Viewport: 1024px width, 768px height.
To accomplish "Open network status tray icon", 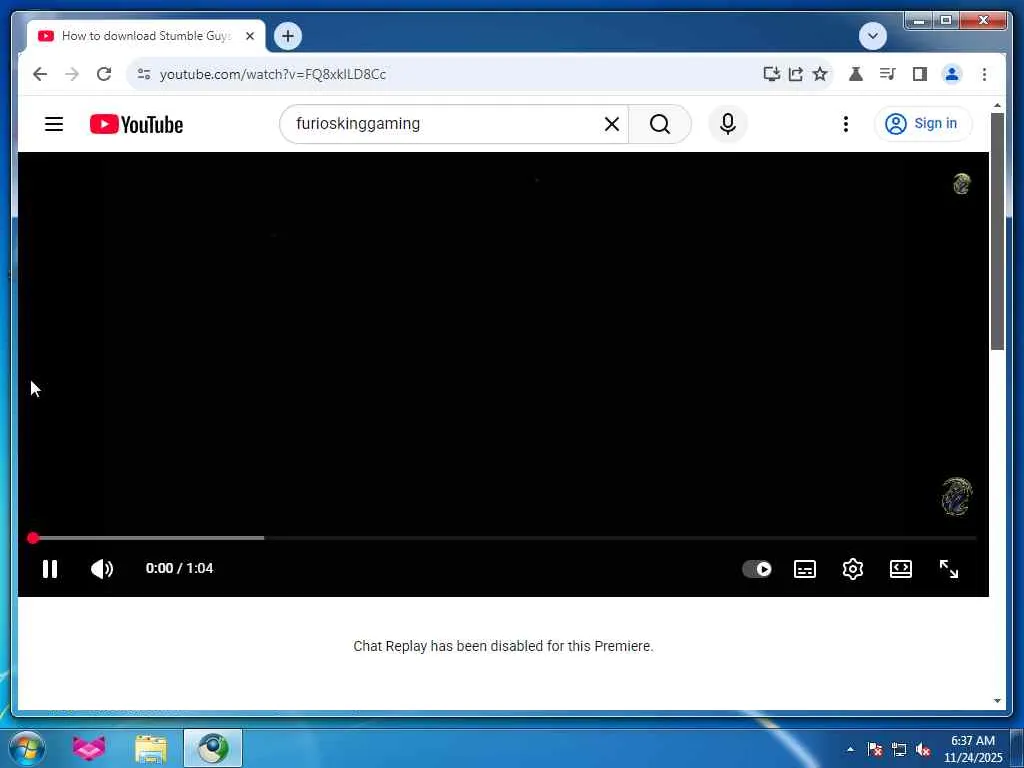I will 899,749.
